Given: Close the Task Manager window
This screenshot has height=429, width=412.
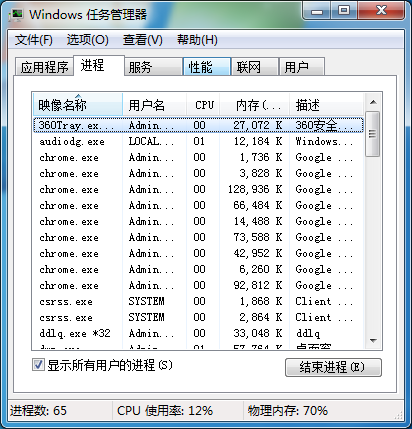Looking at the screenshot, I should coord(381,11).
